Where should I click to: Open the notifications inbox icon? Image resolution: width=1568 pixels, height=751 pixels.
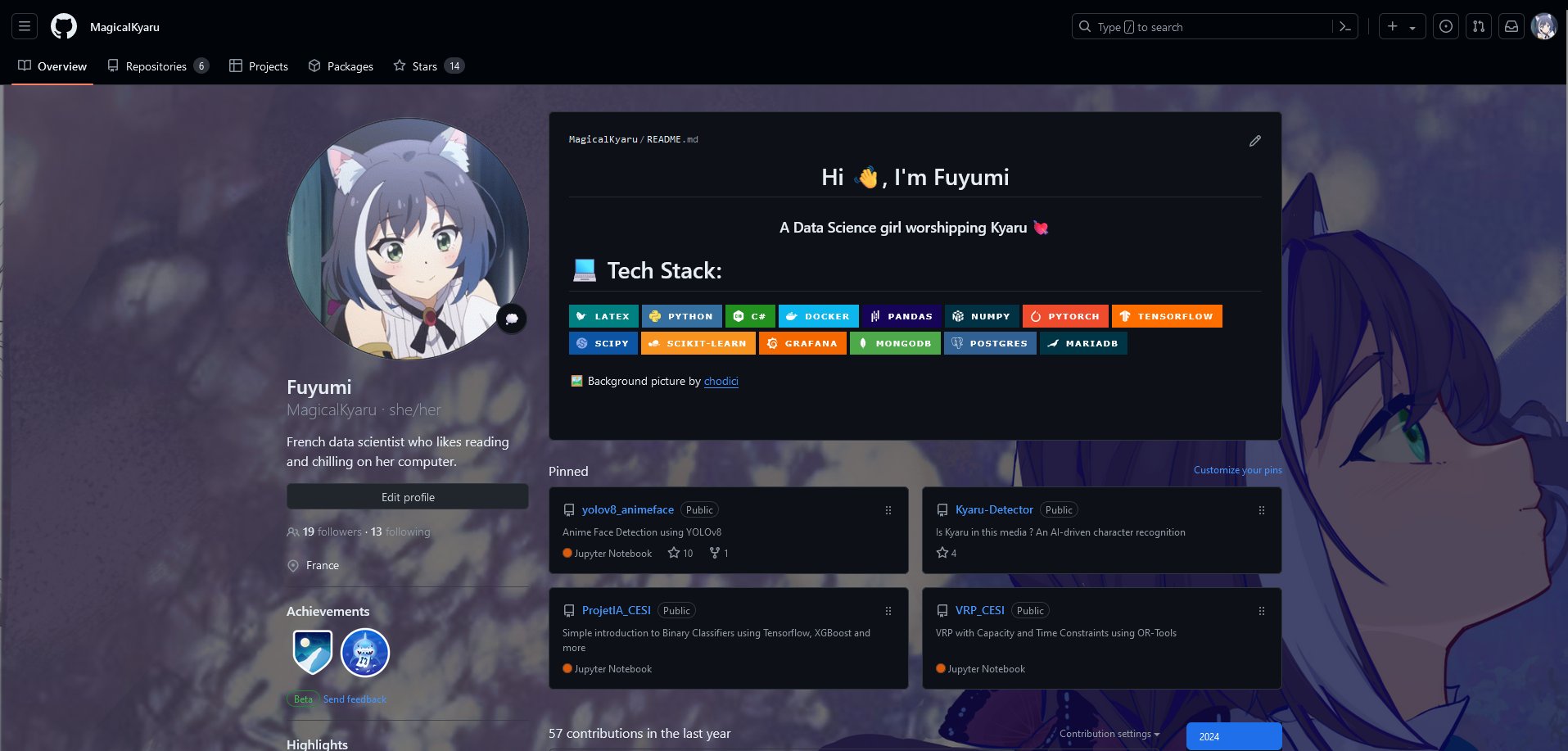1512,27
